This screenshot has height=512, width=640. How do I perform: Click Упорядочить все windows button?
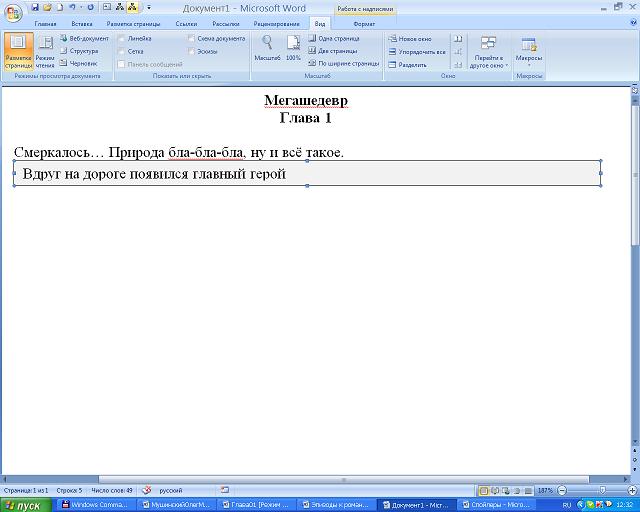pyautogui.click(x=416, y=51)
